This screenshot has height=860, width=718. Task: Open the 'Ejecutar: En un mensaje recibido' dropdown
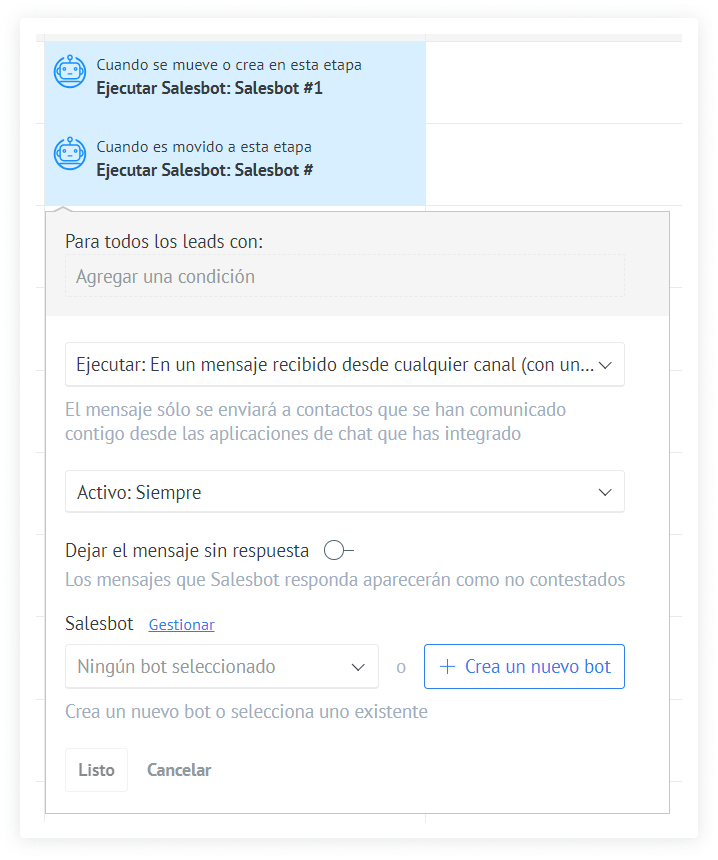(335, 365)
